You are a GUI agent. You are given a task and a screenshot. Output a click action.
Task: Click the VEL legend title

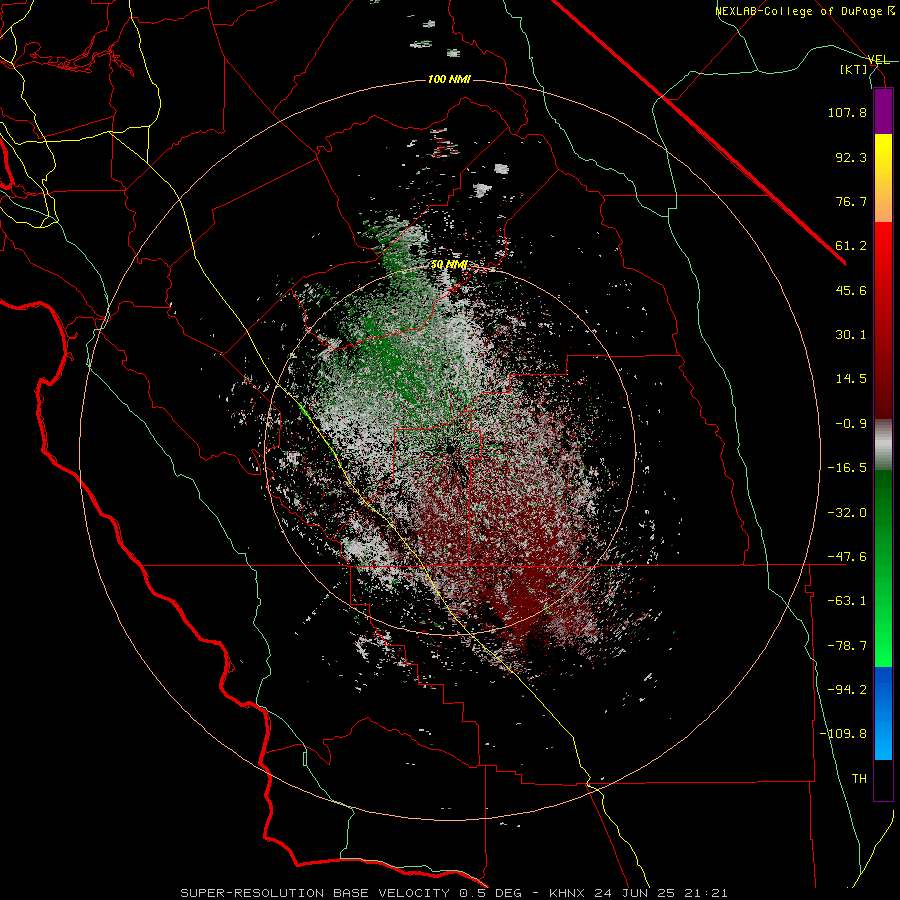coord(878,60)
